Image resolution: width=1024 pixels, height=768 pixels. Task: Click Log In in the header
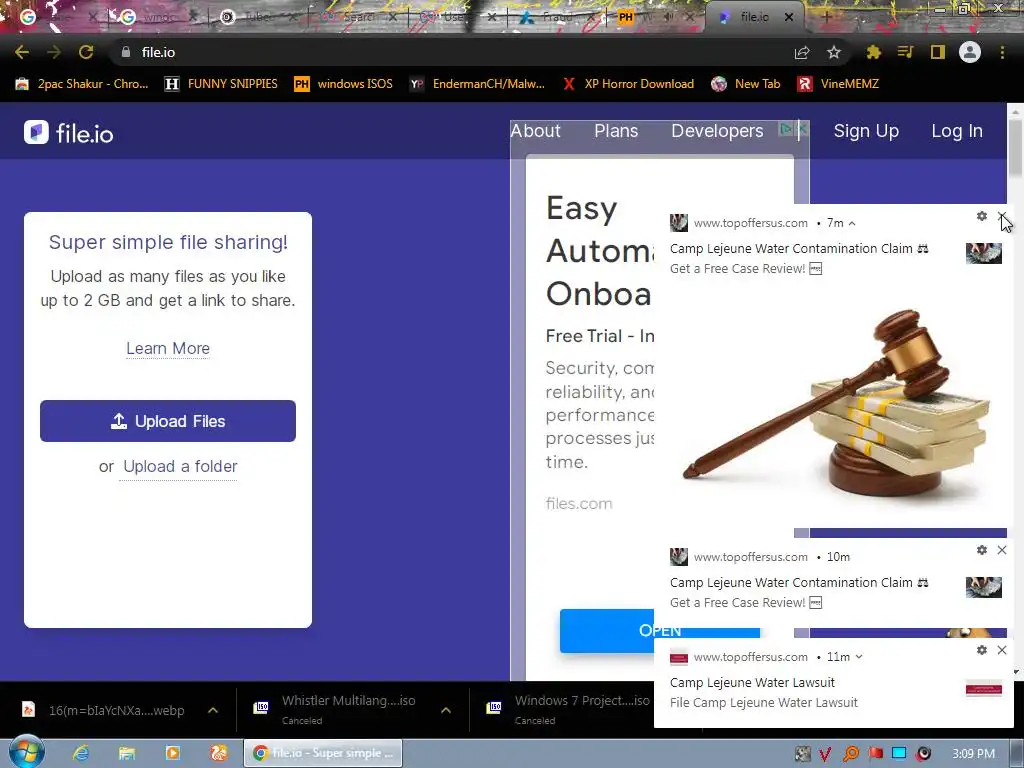957,131
